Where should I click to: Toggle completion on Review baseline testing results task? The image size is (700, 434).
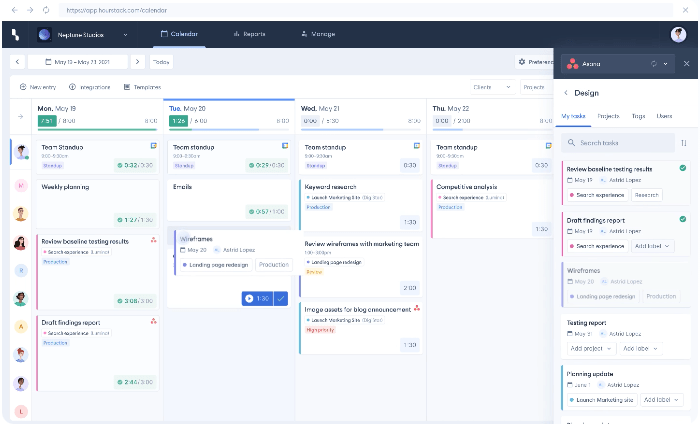coord(682,169)
